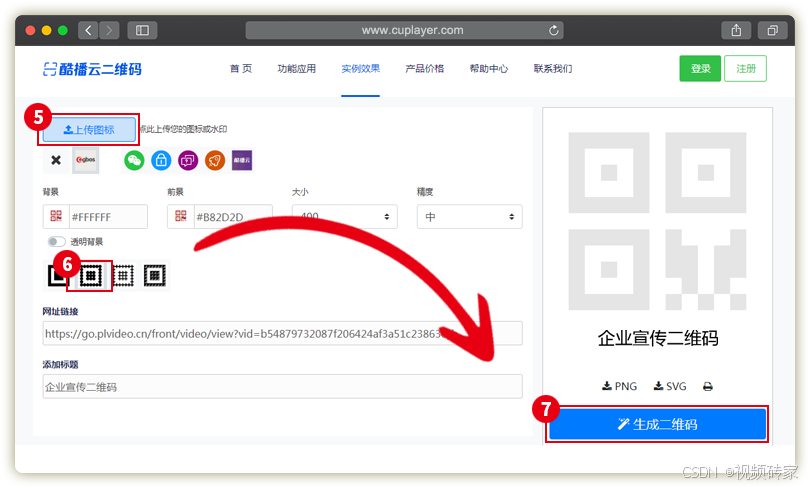This screenshot has width=810, height=488.
Task: Toggle the 透明背景 switch
Action: coord(56,242)
